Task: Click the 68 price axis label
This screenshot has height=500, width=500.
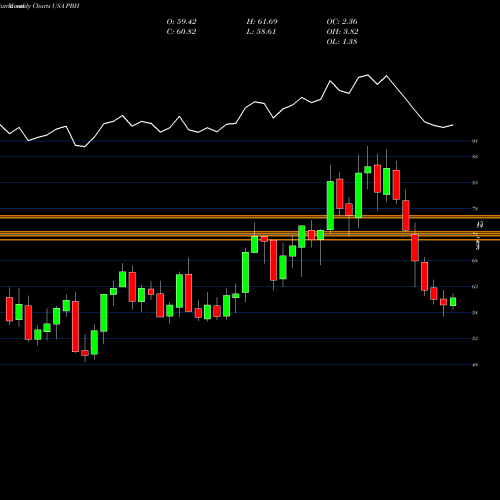Action: pos(475,261)
